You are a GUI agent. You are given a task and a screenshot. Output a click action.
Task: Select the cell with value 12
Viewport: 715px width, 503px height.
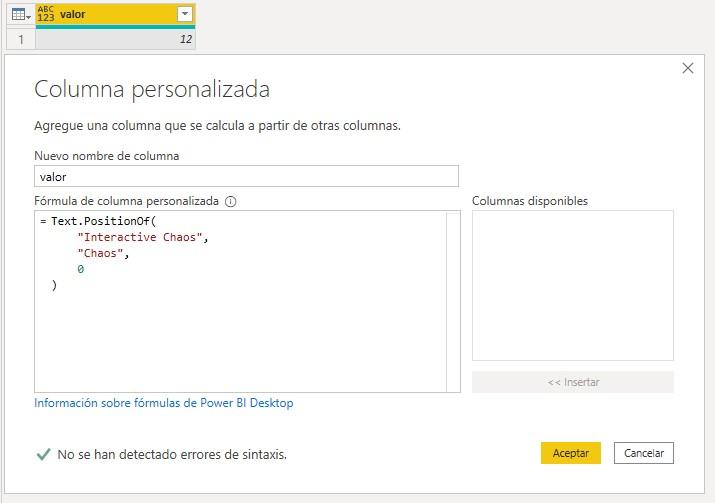[x=115, y=39]
